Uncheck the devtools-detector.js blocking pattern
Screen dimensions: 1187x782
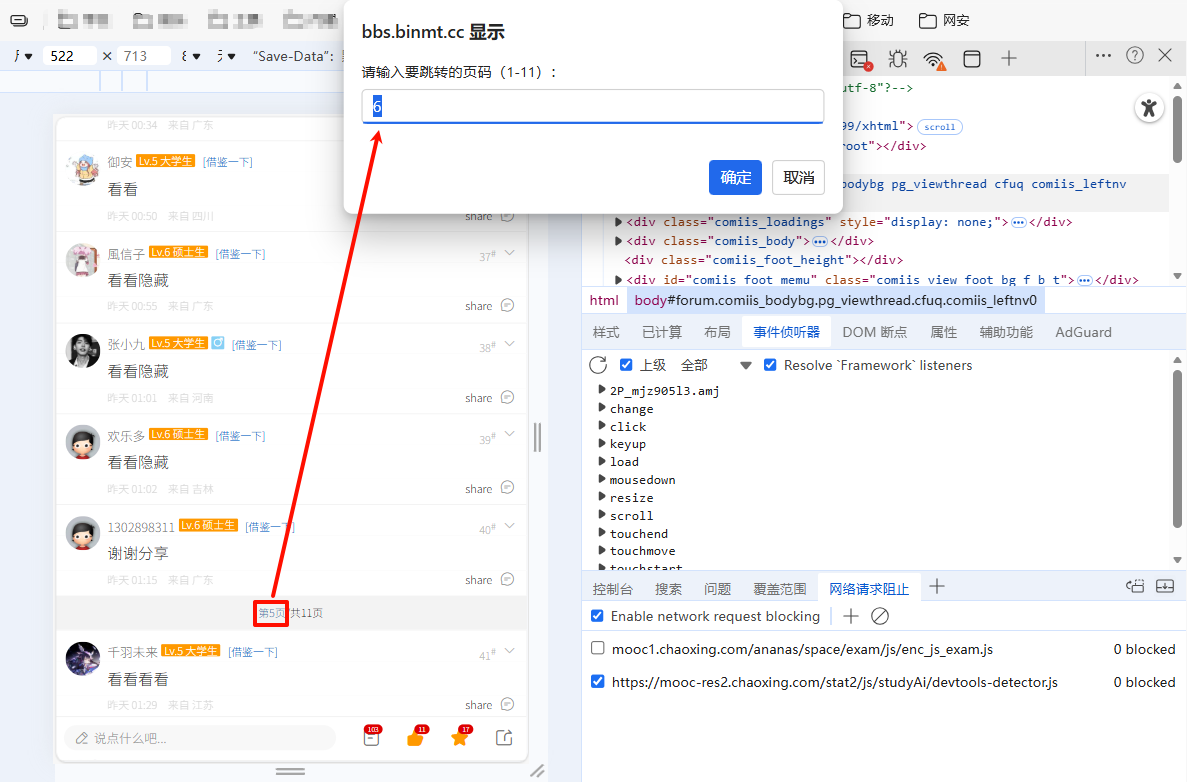(598, 681)
